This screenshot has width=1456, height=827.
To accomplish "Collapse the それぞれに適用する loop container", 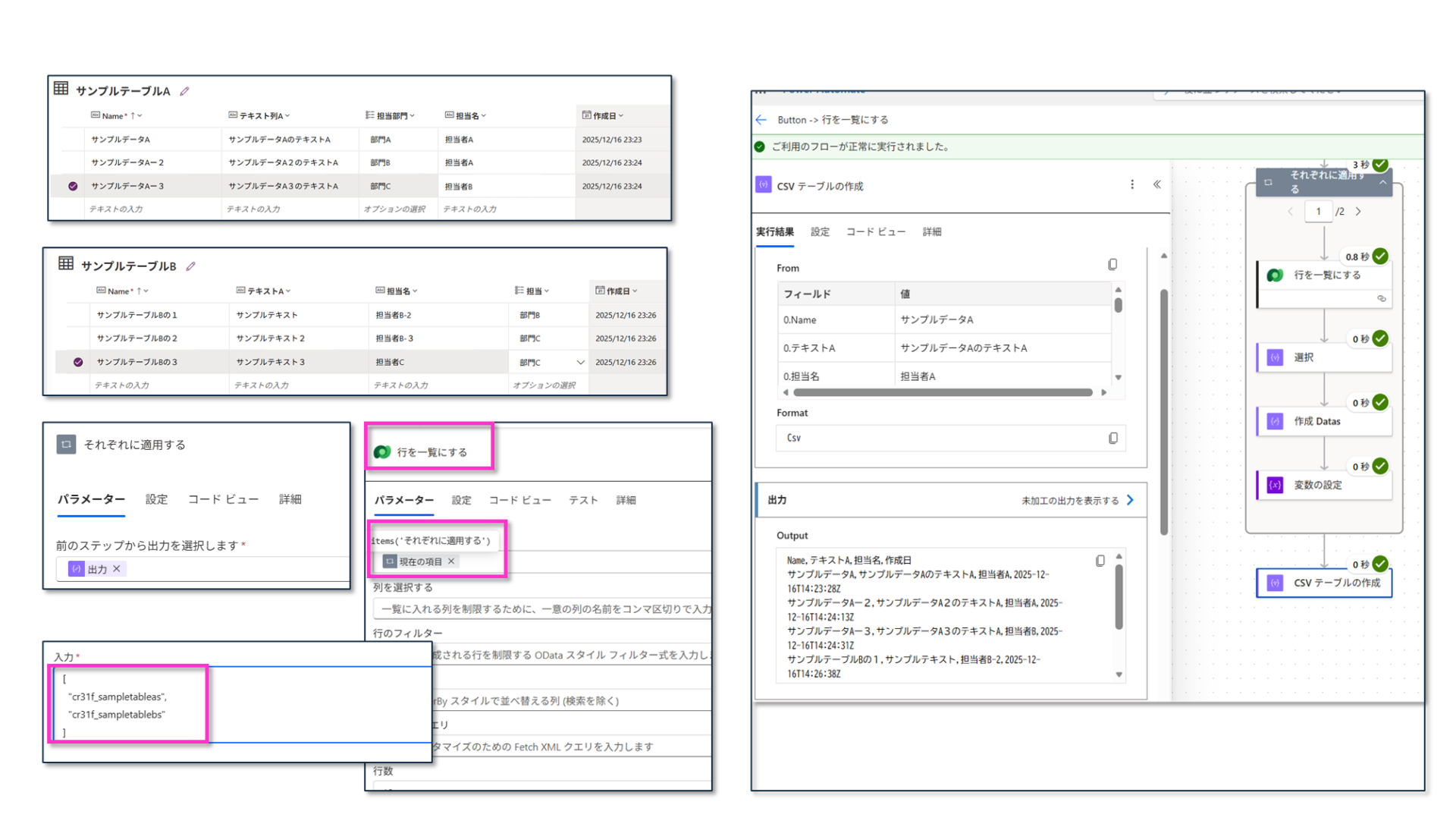I will [x=1382, y=183].
